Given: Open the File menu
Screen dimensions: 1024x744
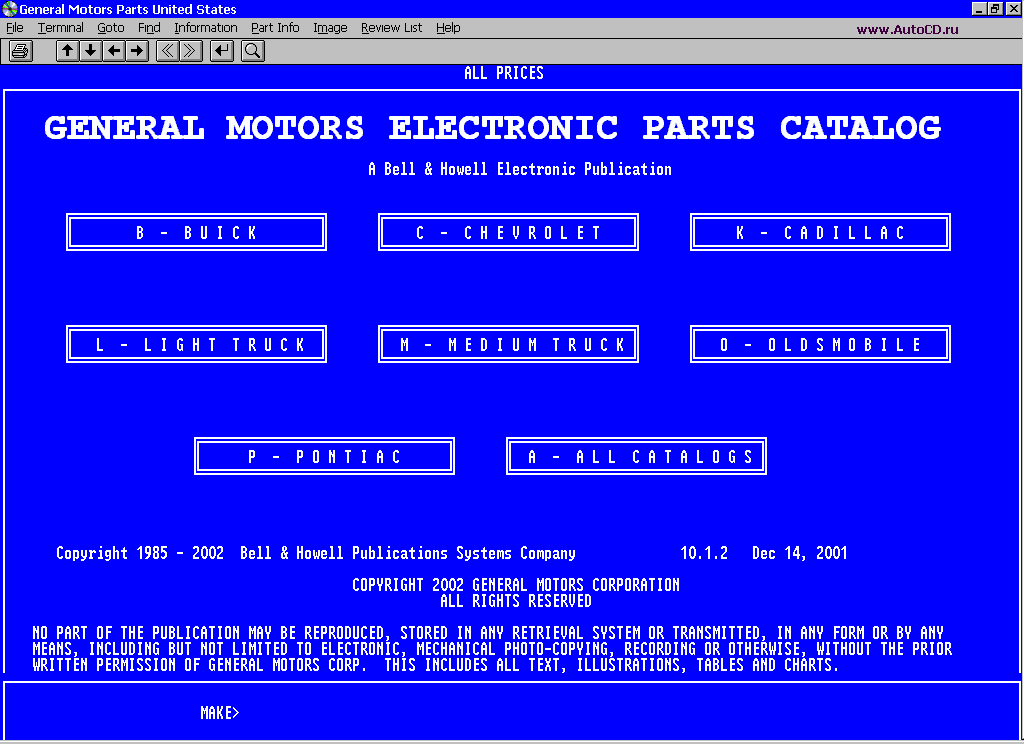Looking at the screenshot, I should 15,28.
